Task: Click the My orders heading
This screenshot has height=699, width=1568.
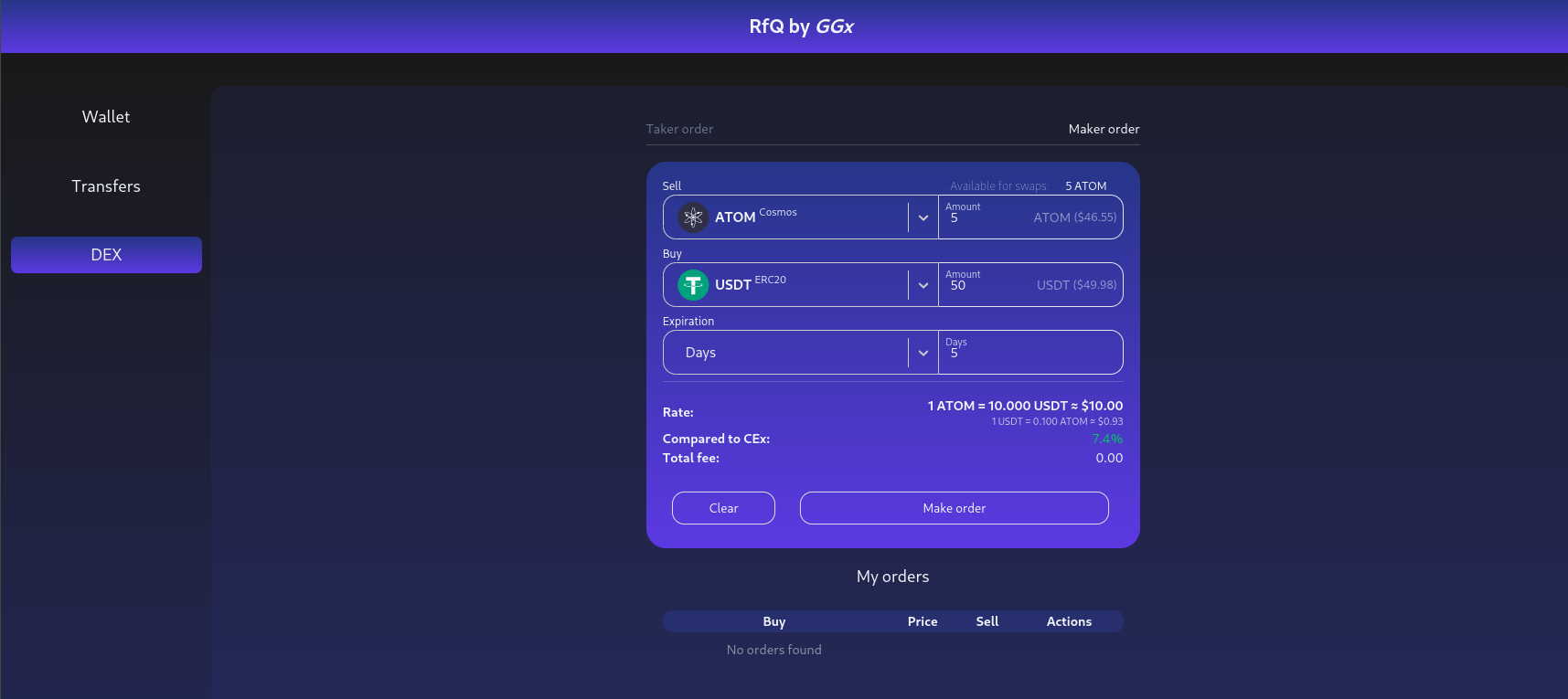Action: coord(892,577)
